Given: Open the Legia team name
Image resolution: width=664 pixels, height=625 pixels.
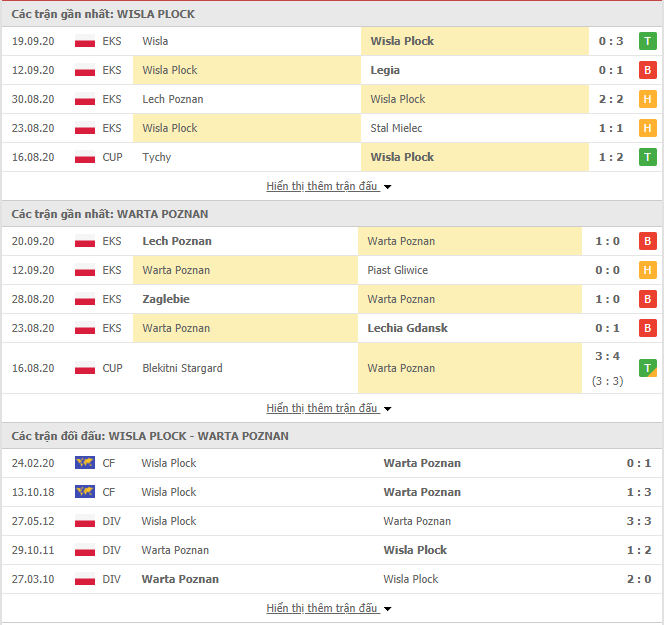Looking at the screenshot, I should 385,70.
